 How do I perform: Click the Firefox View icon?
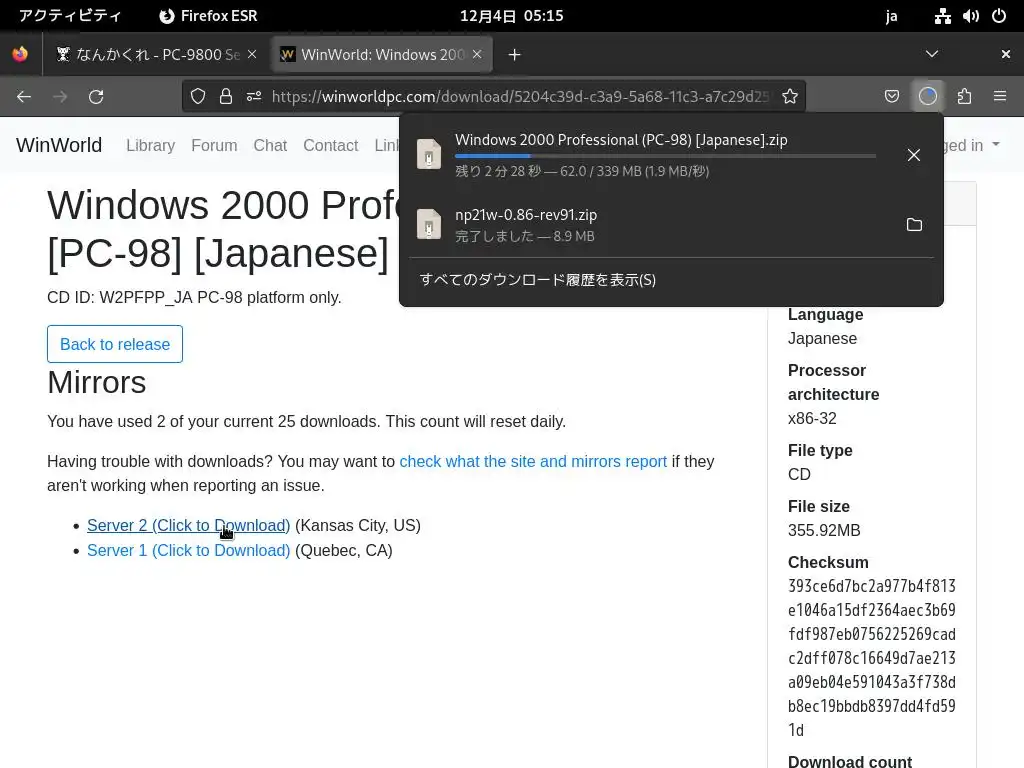pos(20,54)
